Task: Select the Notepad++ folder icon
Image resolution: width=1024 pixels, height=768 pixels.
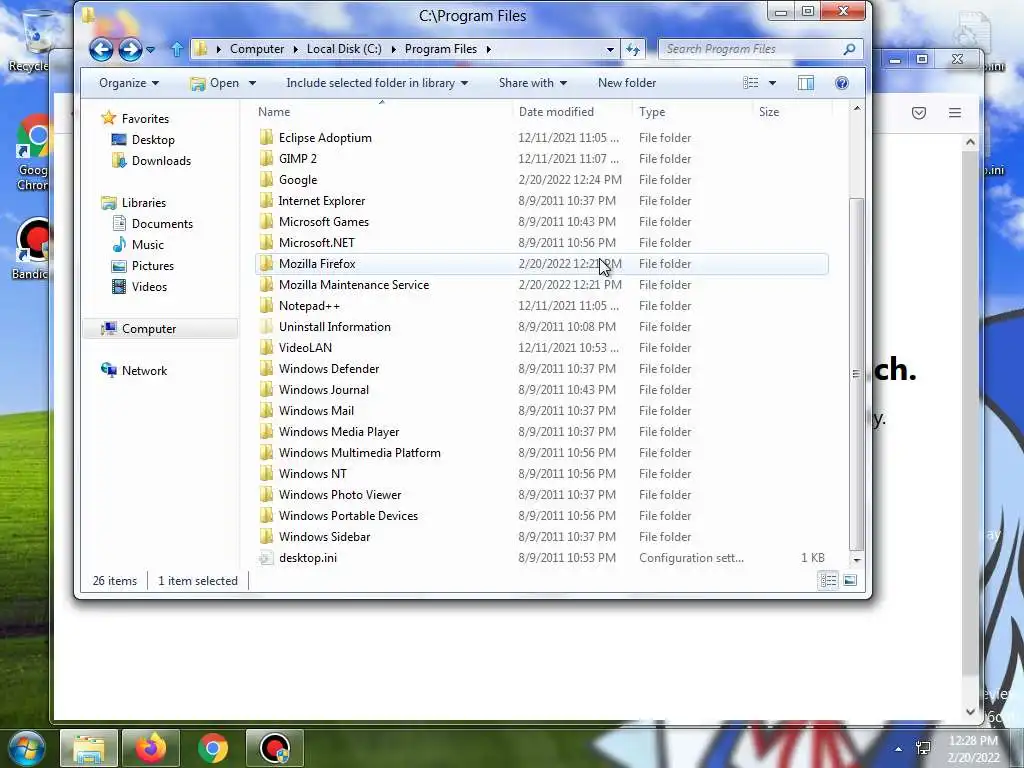Action: point(266,306)
